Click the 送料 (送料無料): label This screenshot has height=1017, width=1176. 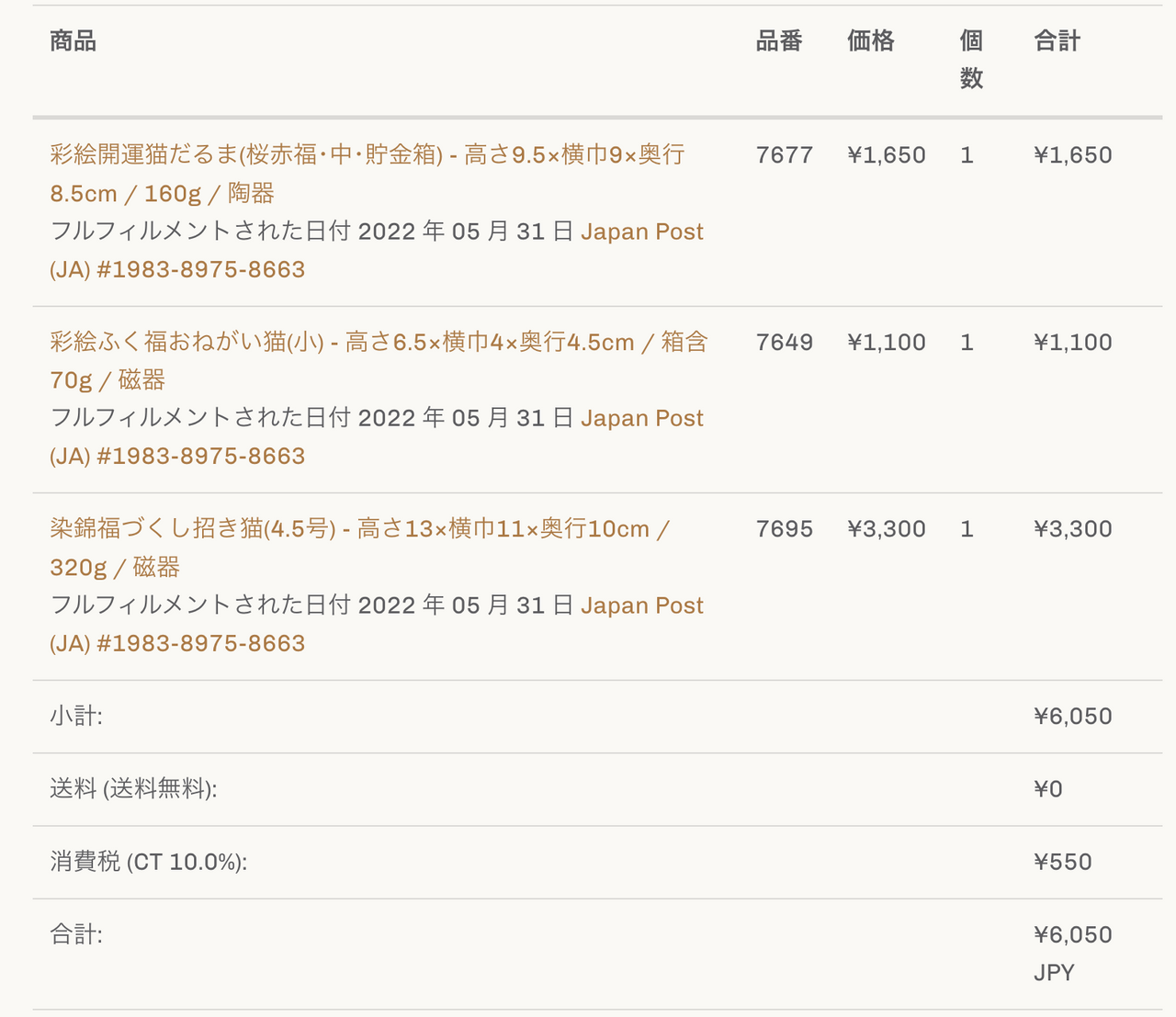(x=133, y=789)
